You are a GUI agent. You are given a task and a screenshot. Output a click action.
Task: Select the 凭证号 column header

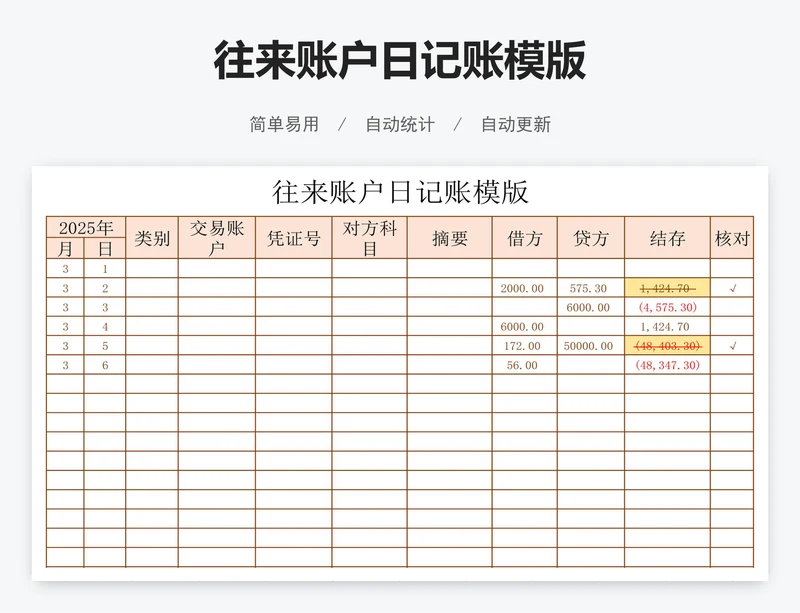294,238
